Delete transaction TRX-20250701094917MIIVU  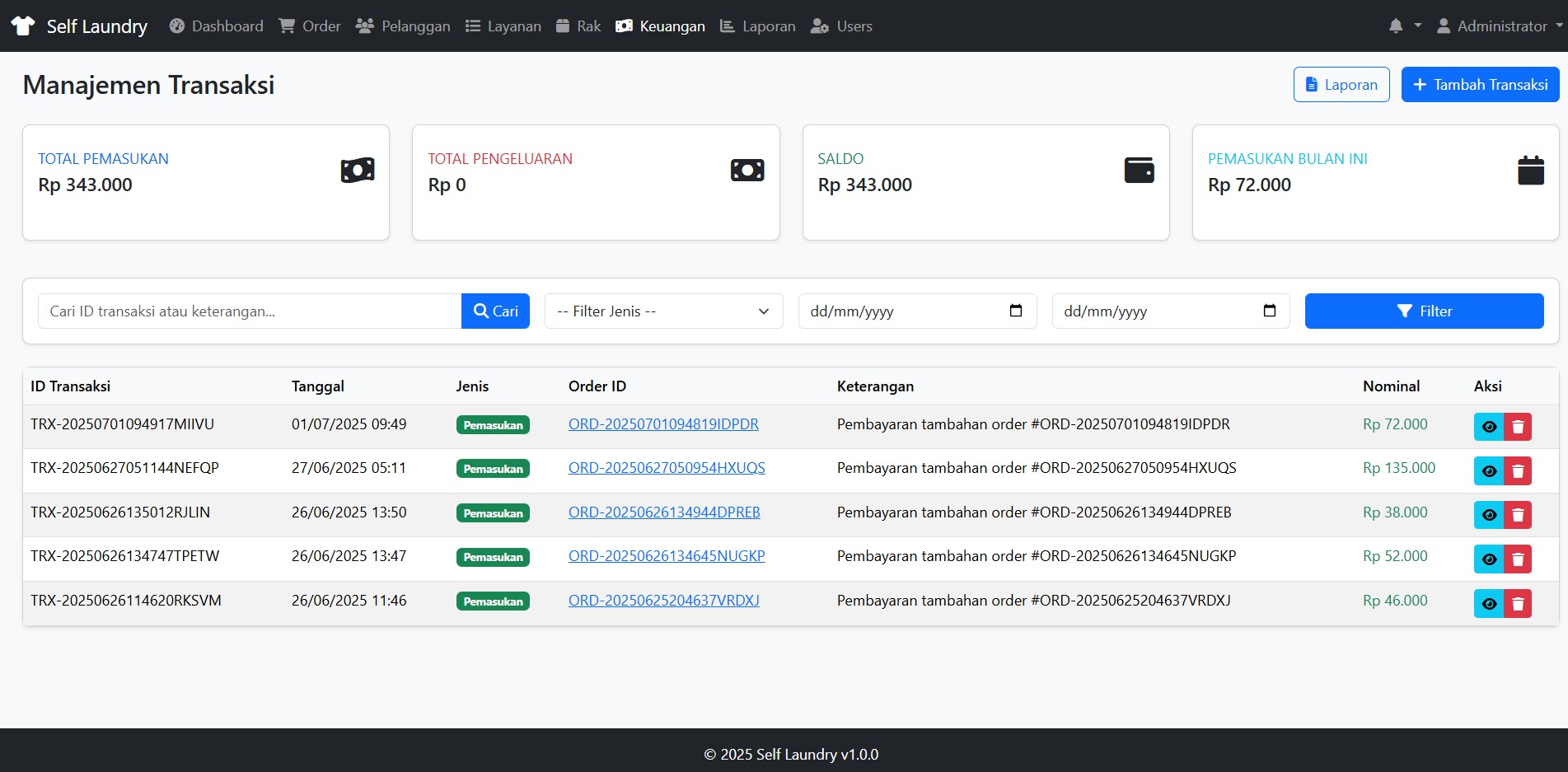coord(1518,427)
